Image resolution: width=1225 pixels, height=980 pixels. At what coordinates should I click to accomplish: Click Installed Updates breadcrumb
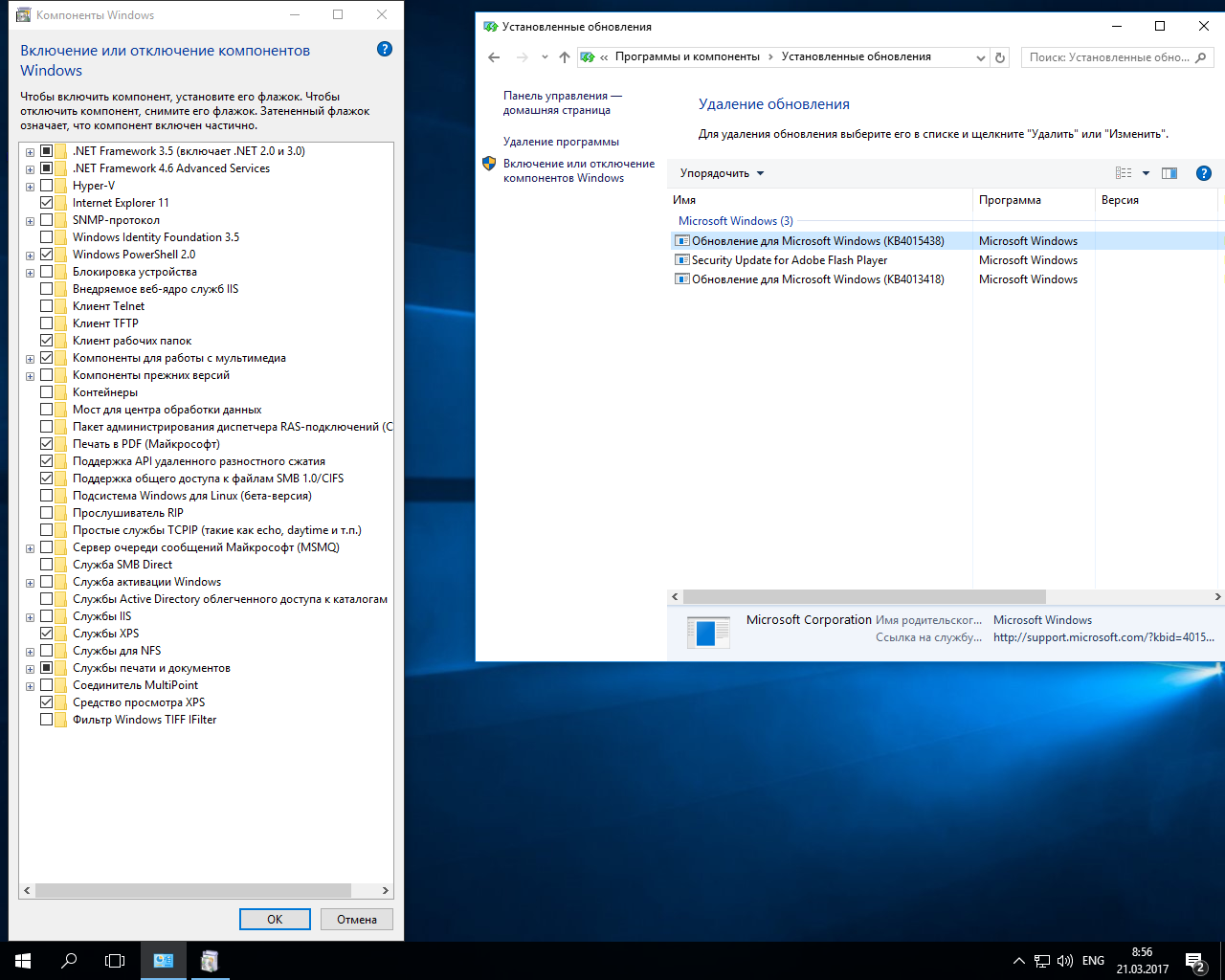pyautogui.click(x=856, y=56)
